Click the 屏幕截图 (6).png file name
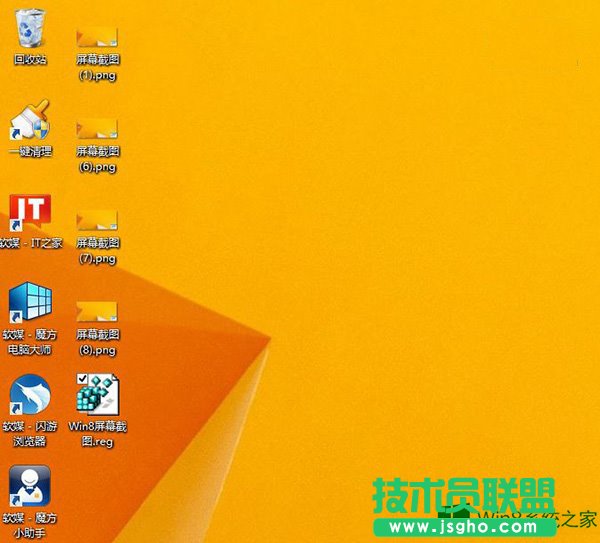The height and width of the screenshot is (543, 600). pyautogui.click(x=98, y=159)
